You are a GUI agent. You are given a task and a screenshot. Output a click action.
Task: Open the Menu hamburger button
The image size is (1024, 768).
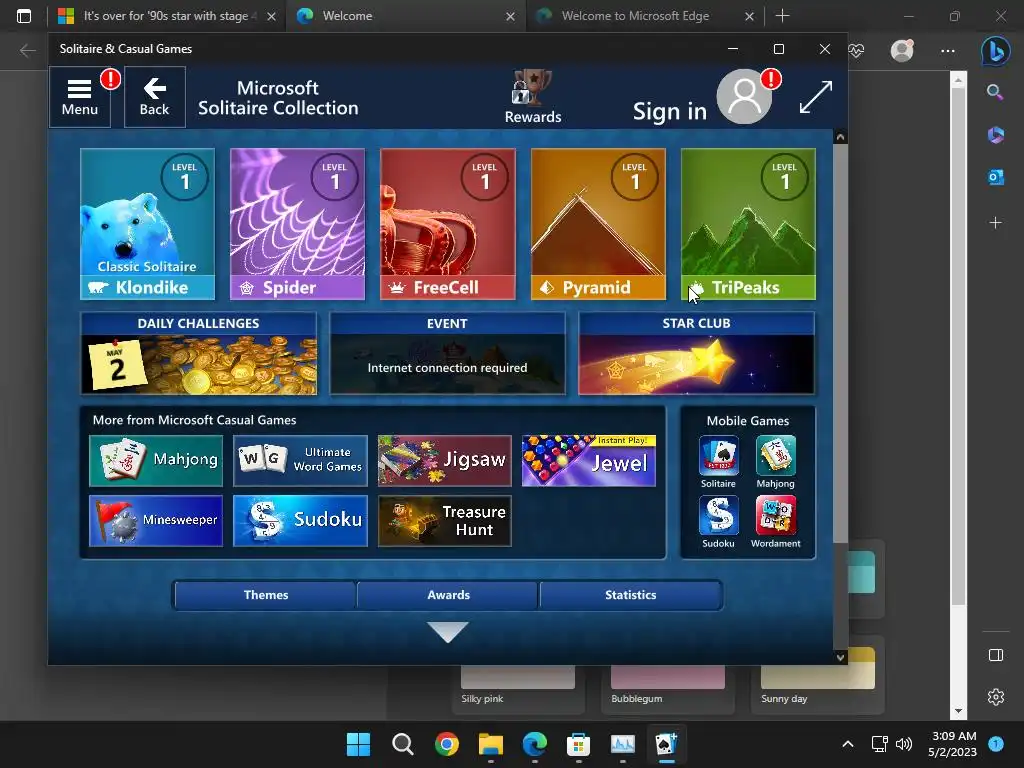80,97
